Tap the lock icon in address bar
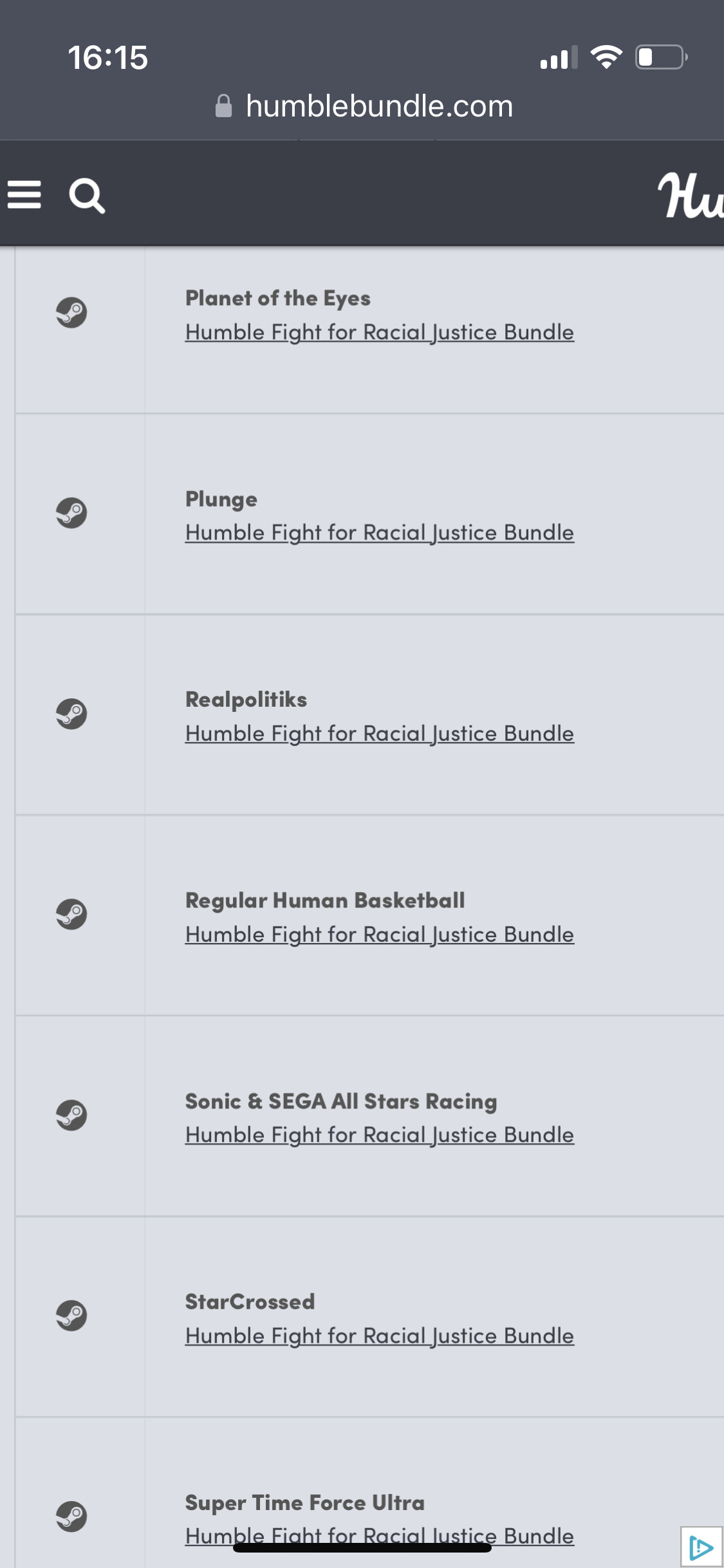The image size is (724, 1568). [223, 106]
